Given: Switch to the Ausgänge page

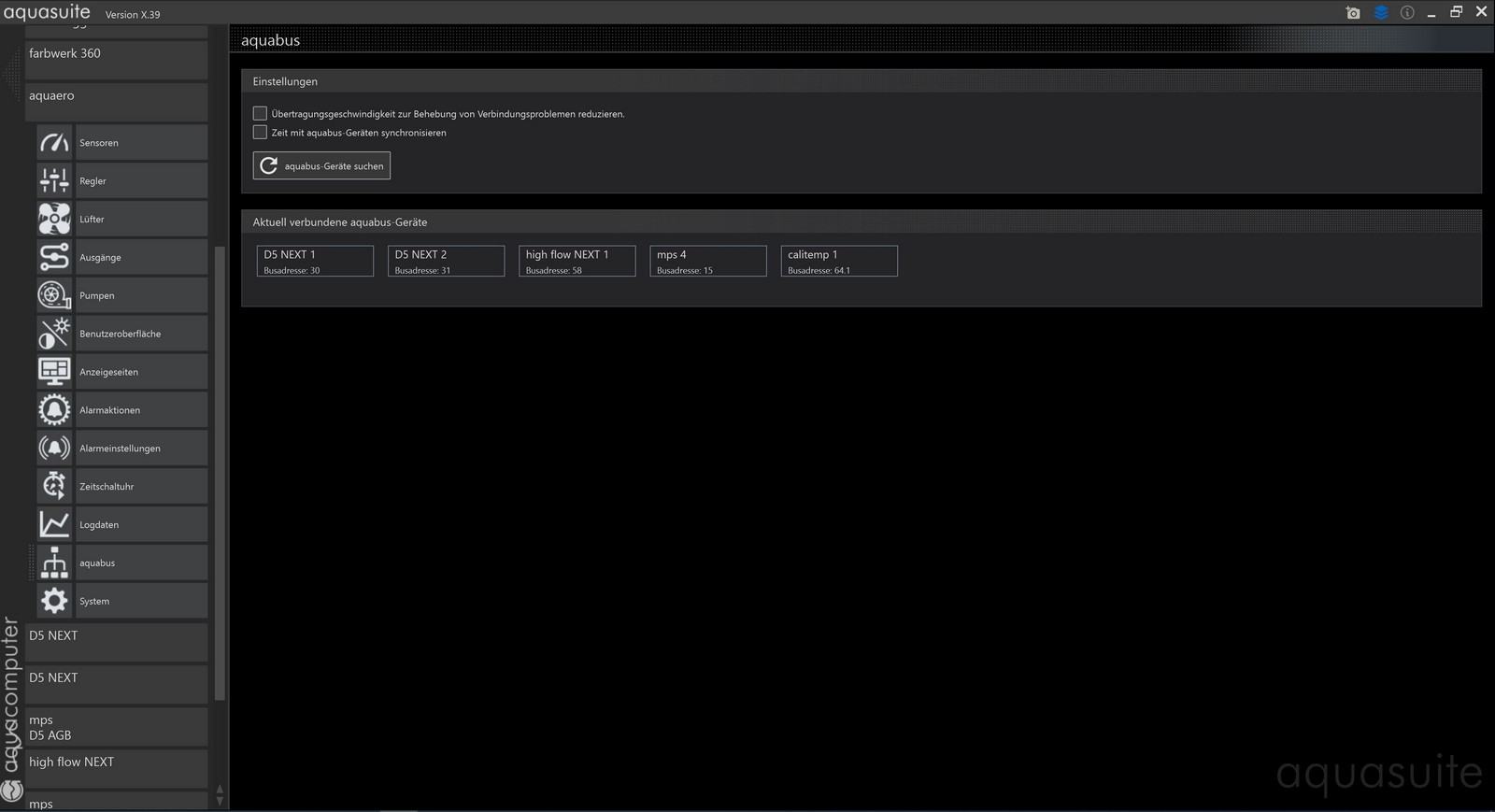Looking at the screenshot, I should (x=141, y=257).
